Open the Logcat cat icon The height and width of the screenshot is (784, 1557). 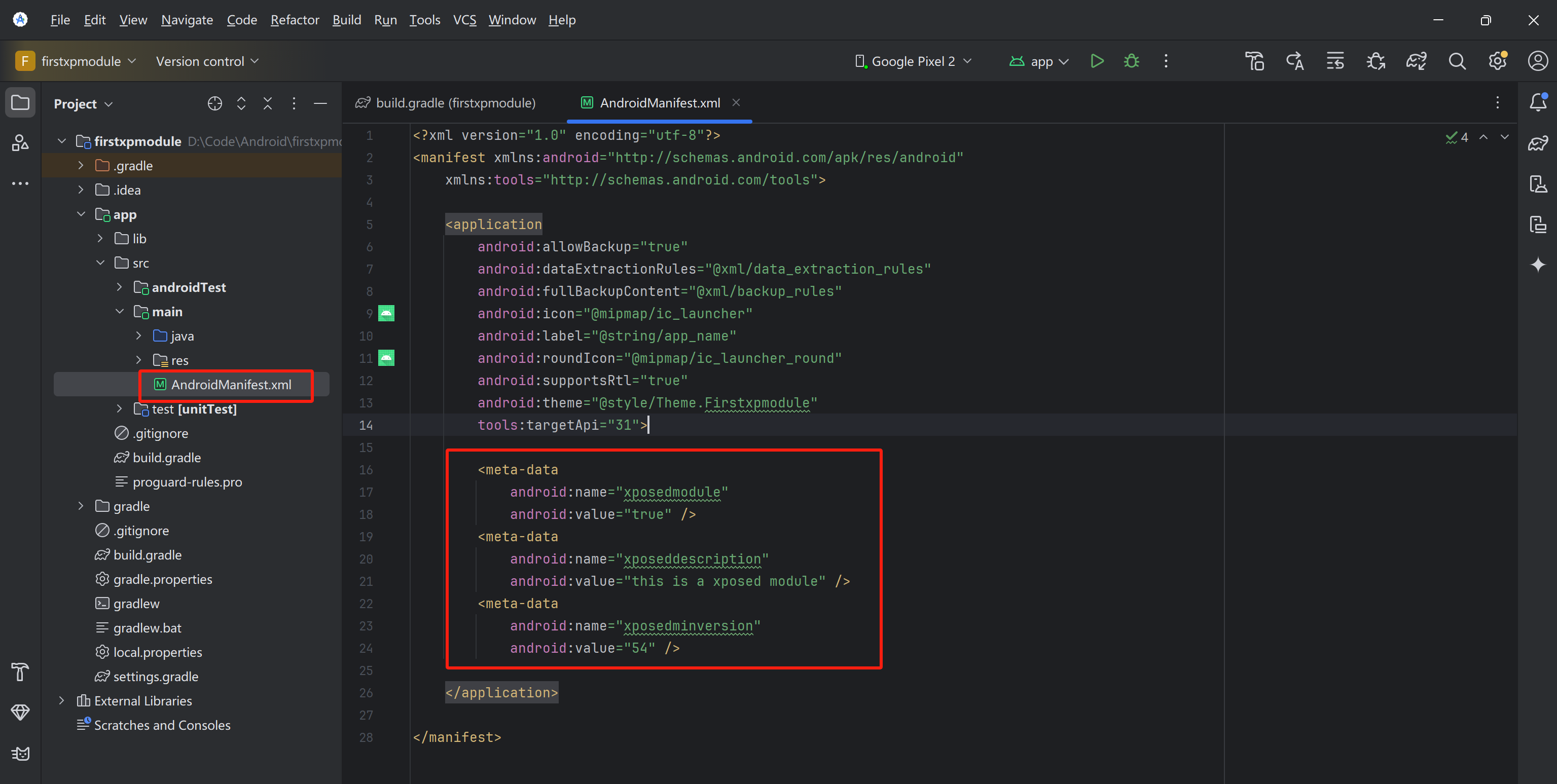[20, 753]
